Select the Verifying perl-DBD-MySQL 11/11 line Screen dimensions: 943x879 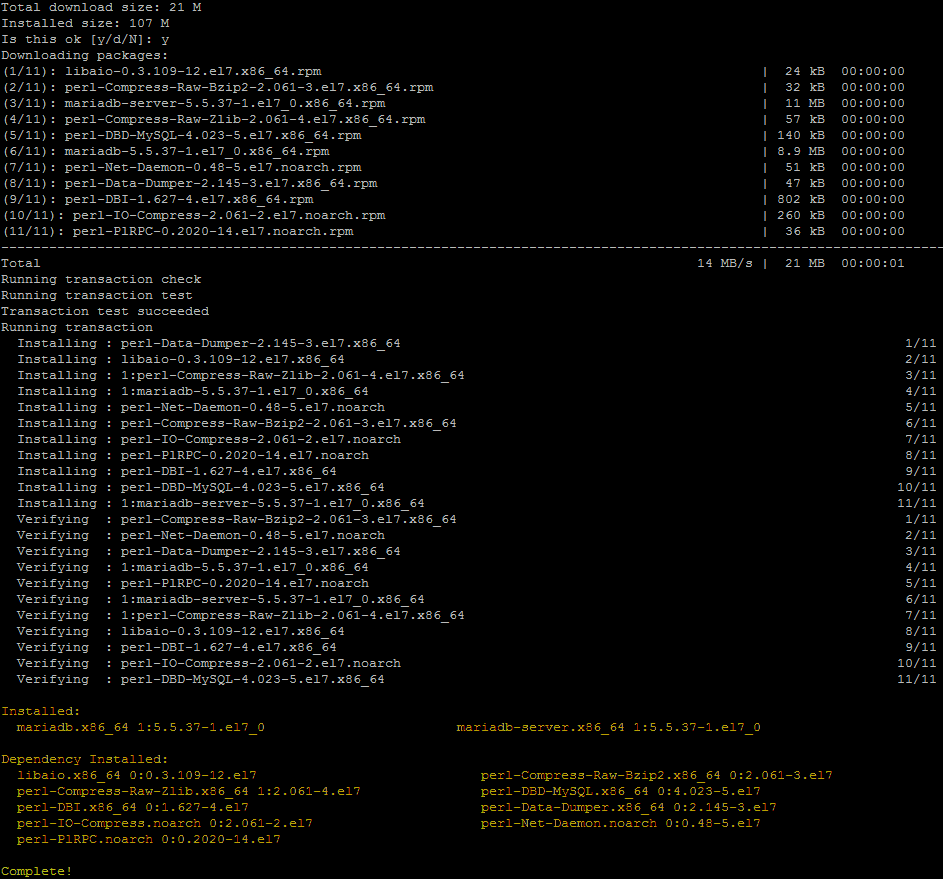476,679
